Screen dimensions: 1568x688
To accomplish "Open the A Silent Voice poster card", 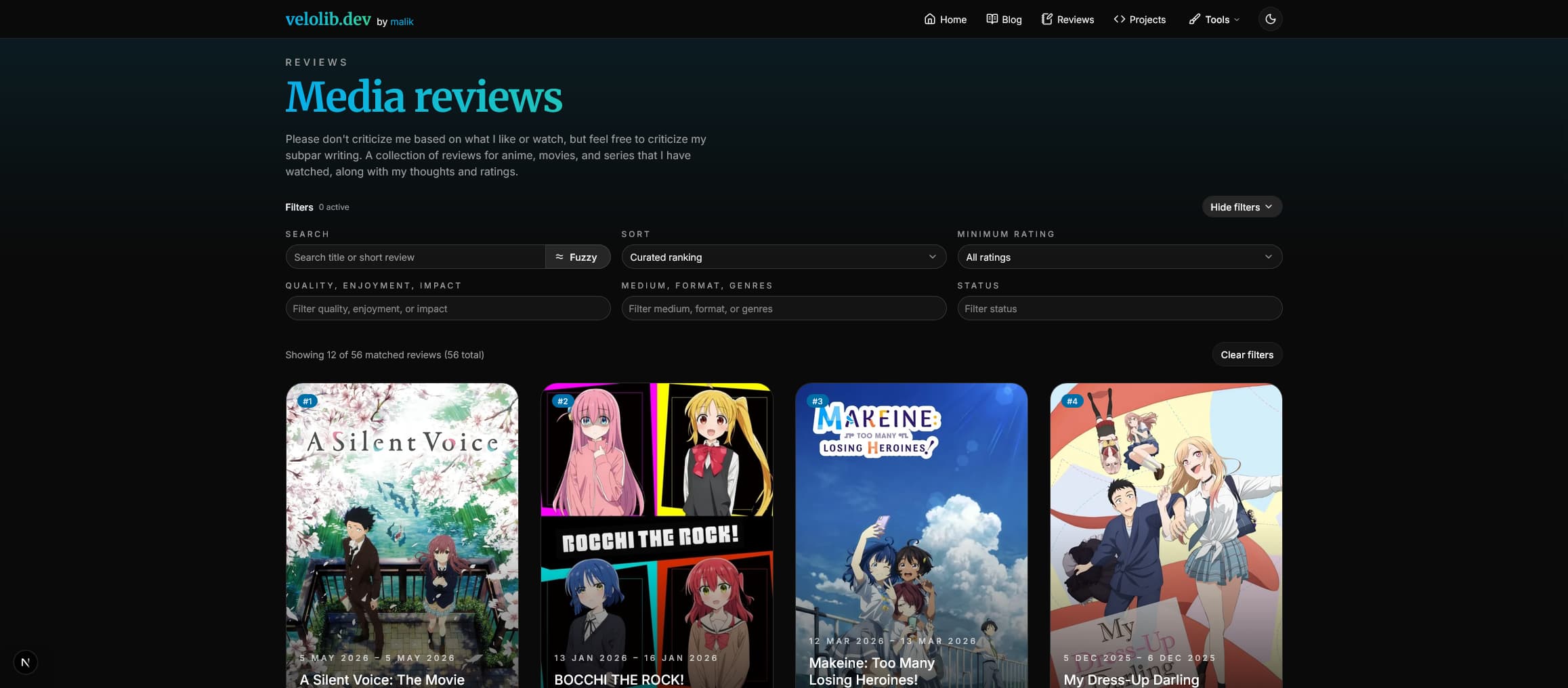I will (x=402, y=536).
